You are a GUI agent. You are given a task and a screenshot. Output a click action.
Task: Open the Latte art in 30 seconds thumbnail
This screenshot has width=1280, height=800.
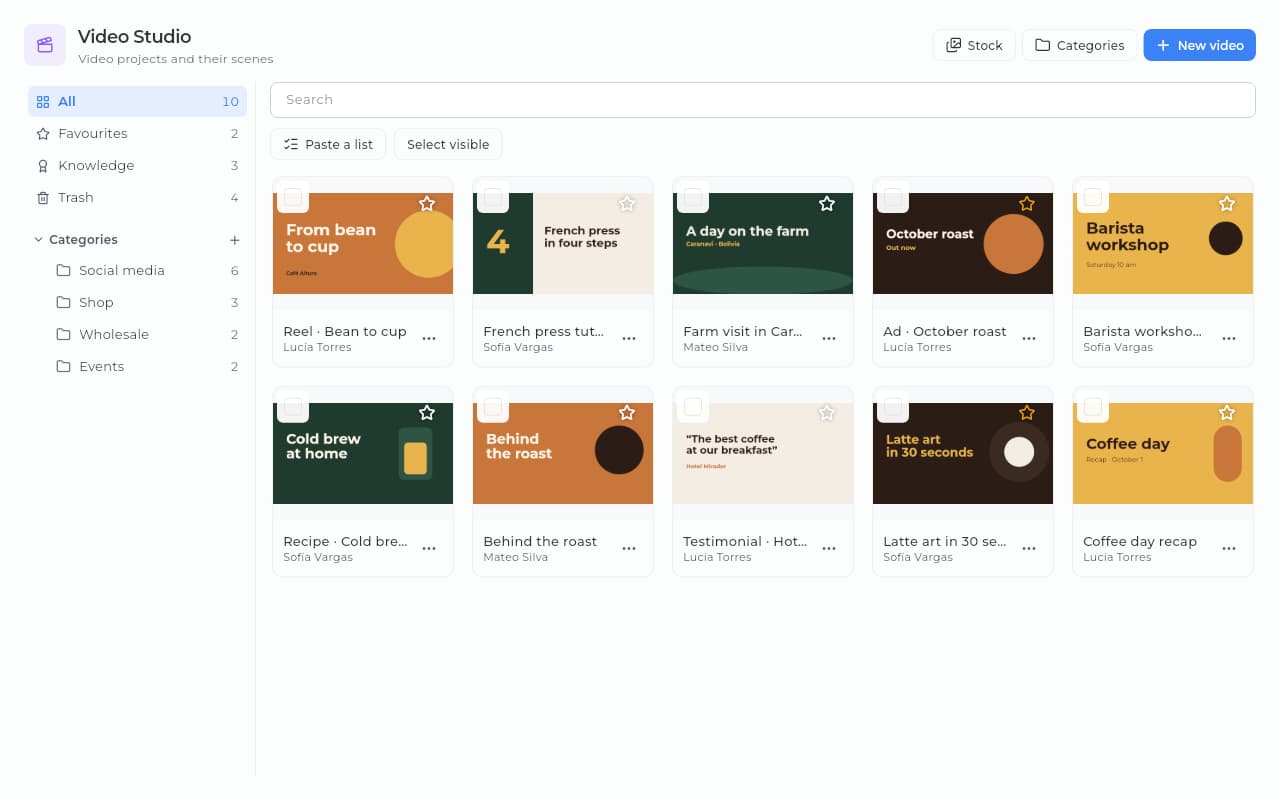click(x=963, y=453)
